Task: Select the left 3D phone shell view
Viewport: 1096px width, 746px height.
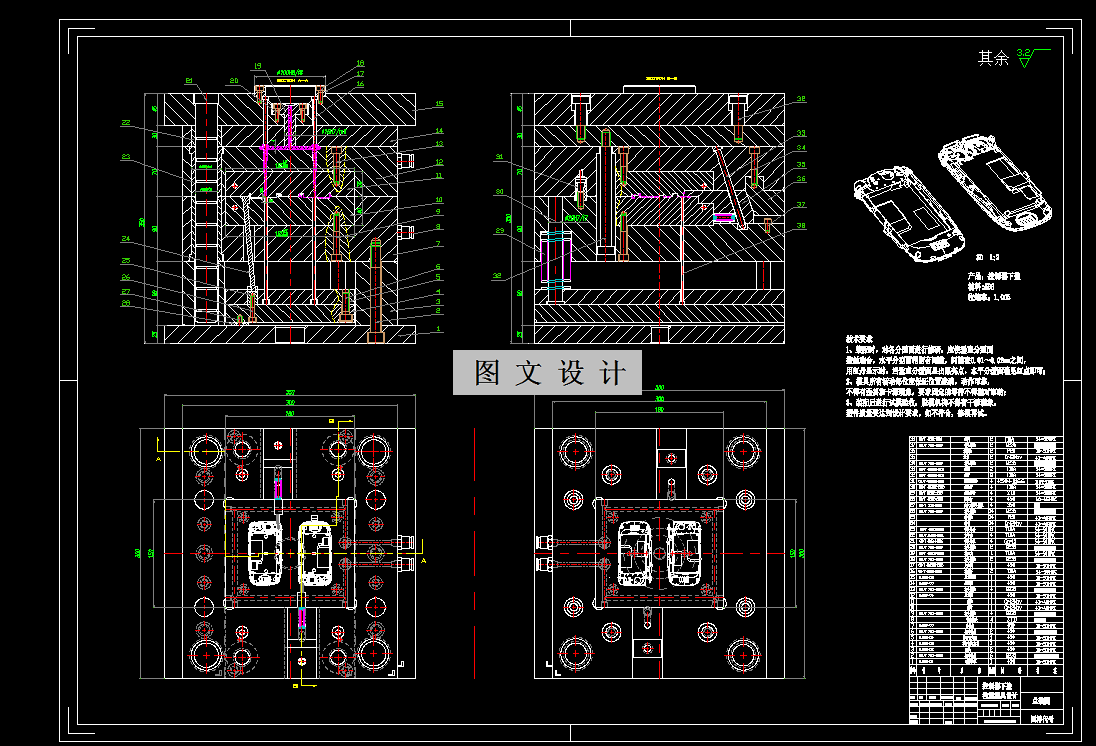Action: click(x=907, y=214)
